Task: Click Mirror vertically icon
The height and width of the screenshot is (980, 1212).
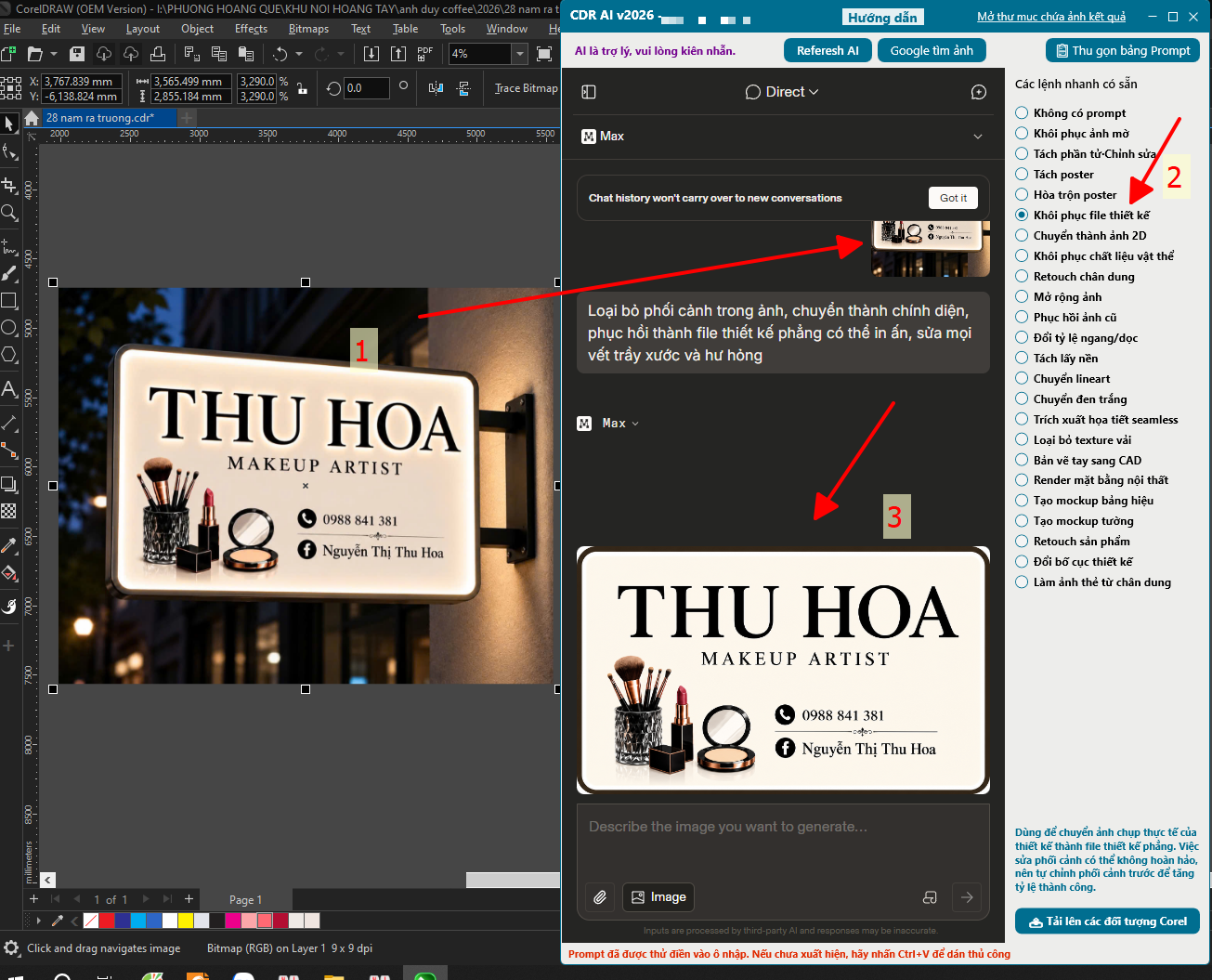Action: [463, 88]
